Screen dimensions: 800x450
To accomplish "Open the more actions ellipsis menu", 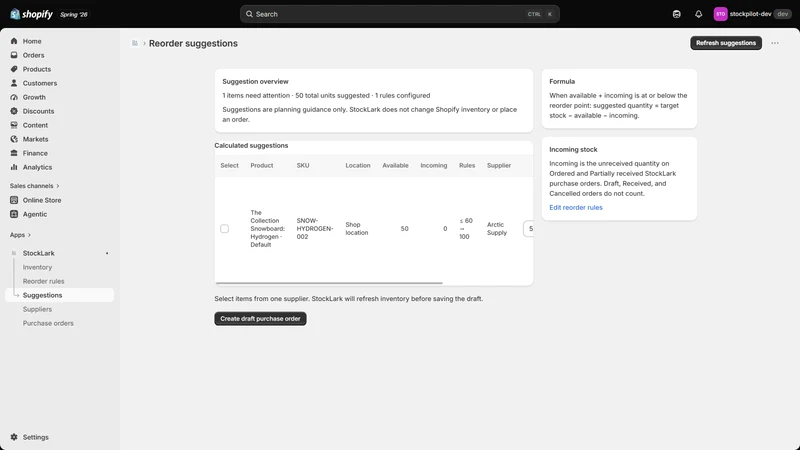I will click(774, 43).
